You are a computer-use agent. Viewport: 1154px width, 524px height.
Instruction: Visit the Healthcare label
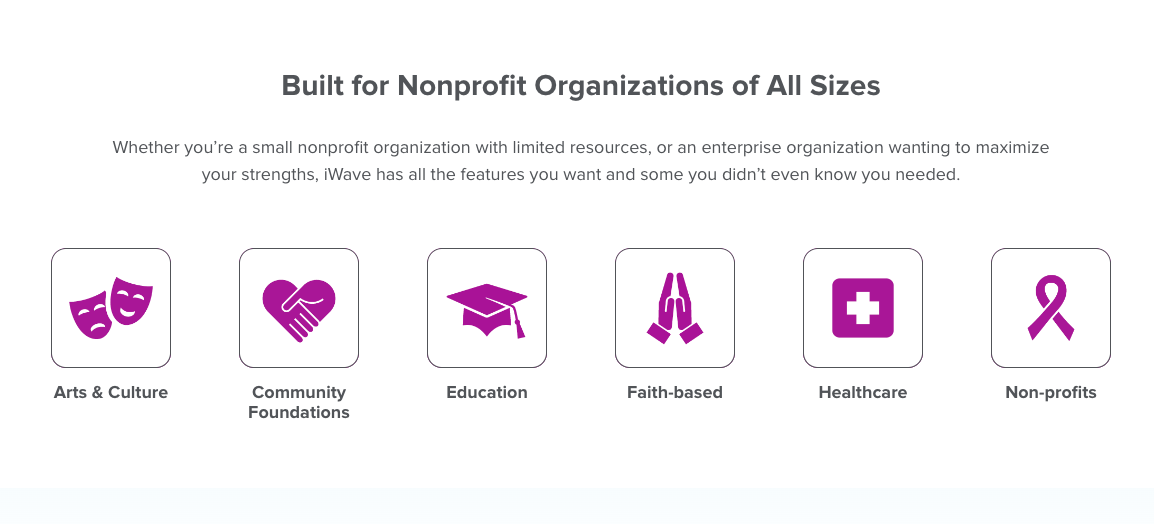point(863,392)
